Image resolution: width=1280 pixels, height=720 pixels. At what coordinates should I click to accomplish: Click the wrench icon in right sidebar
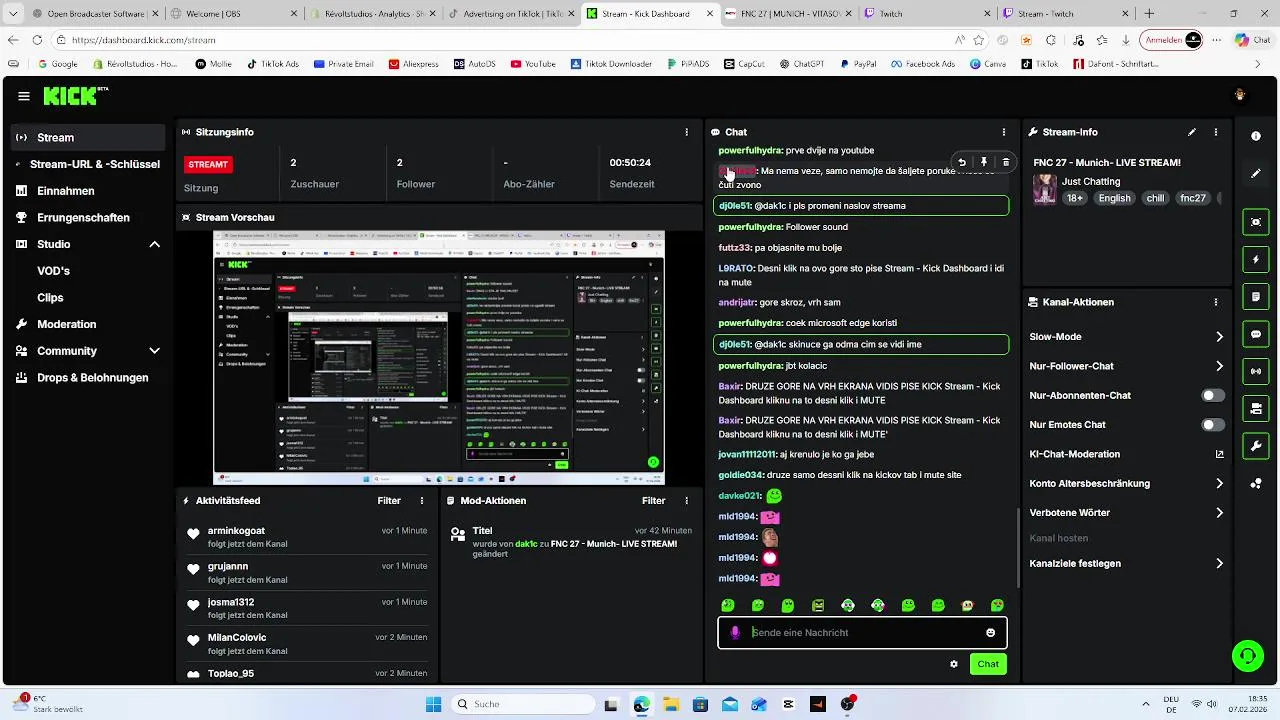pos(1256,445)
